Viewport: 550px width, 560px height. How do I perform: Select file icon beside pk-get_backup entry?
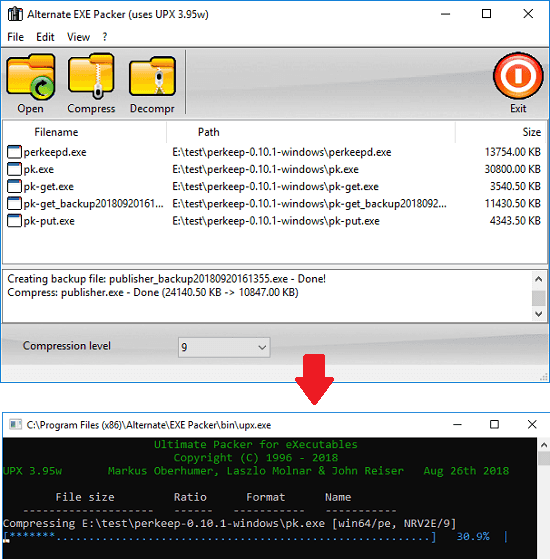coord(14,204)
